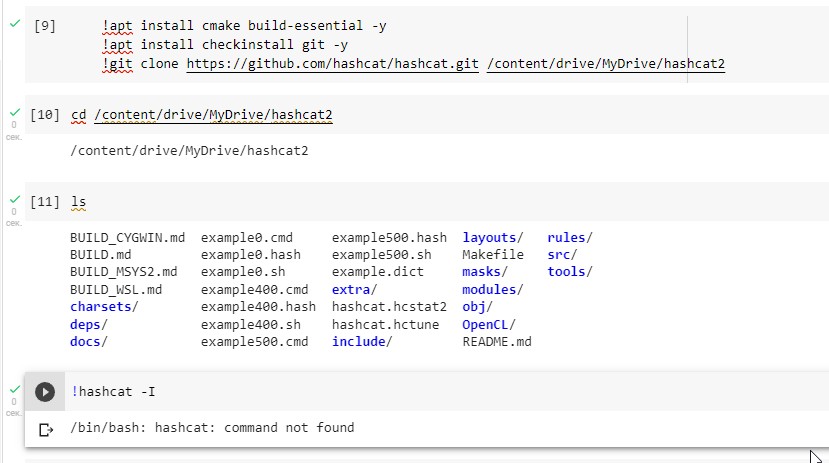Click the [9] execution count
829x463 pixels.
(45, 26)
